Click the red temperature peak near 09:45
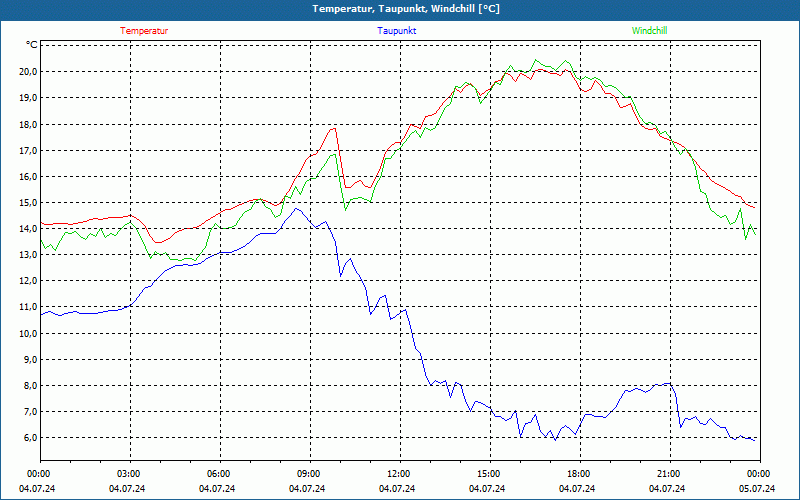The image size is (800, 500). pyautogui.click(x=334, y=128)
